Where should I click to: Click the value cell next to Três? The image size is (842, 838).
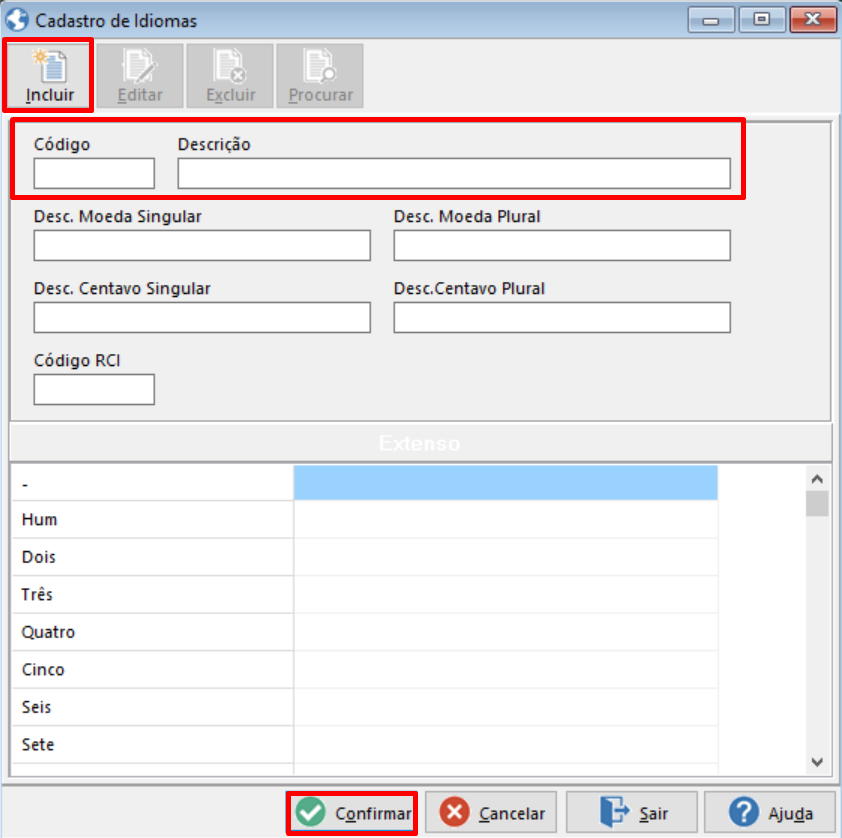click(505, 595)
